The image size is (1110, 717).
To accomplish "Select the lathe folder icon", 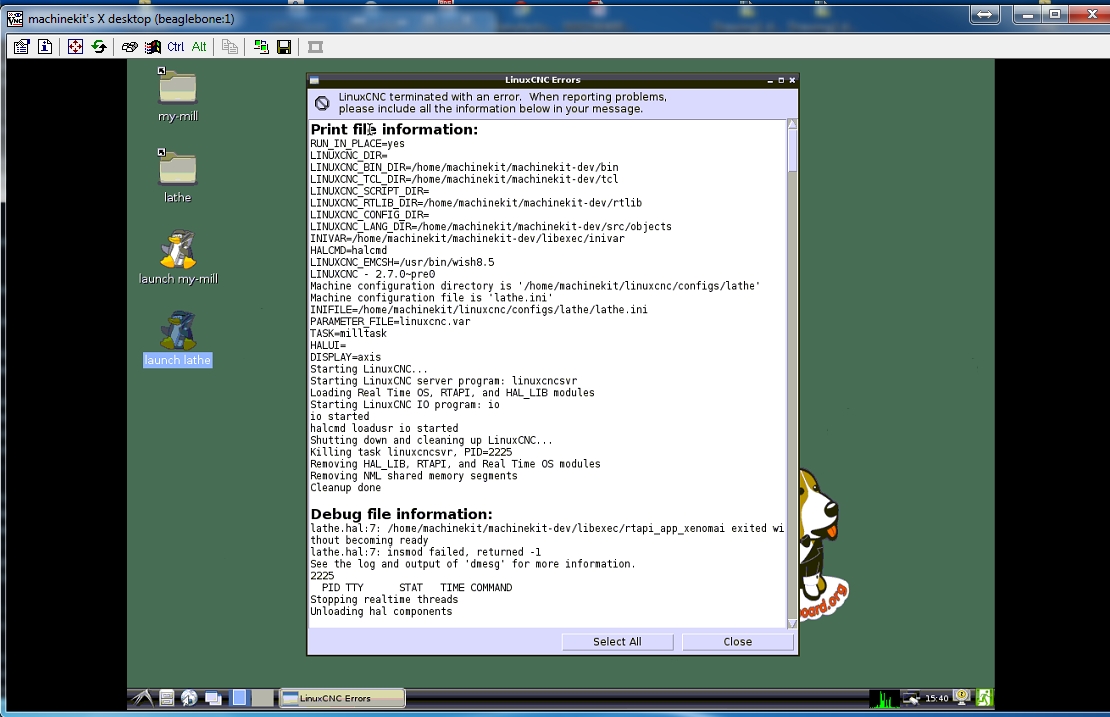I will pyautogui.click(x=178, y=168).
